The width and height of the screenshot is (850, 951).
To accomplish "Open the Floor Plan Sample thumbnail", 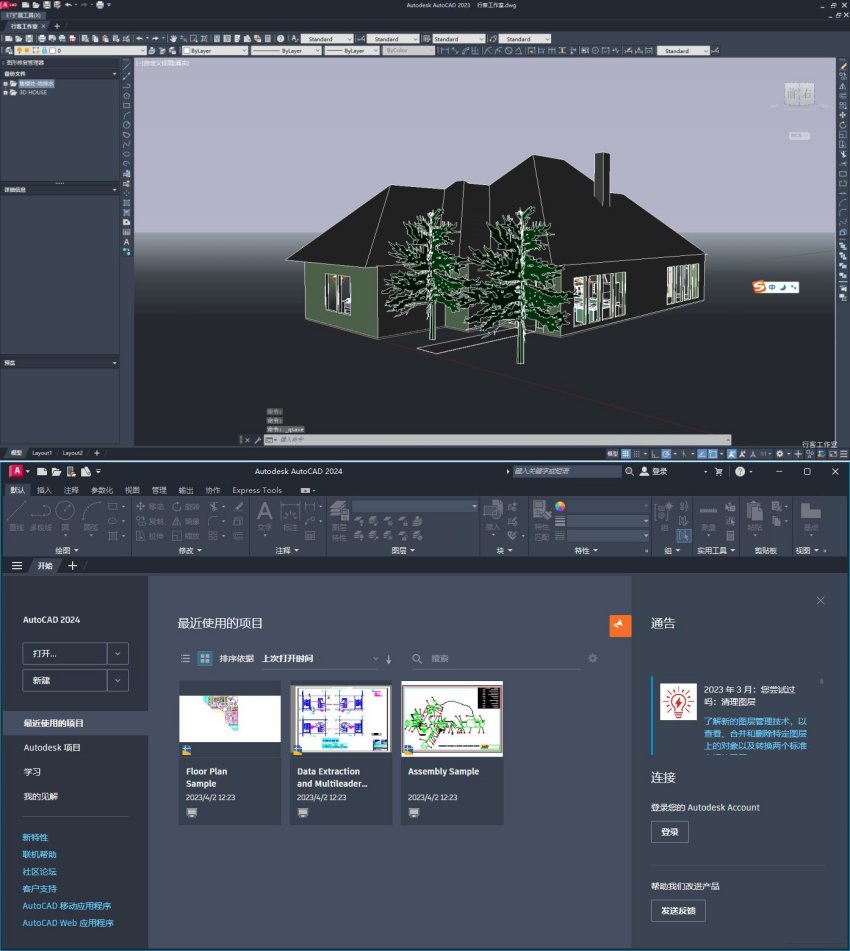I will pyautogui.click(x=230, y=719).
